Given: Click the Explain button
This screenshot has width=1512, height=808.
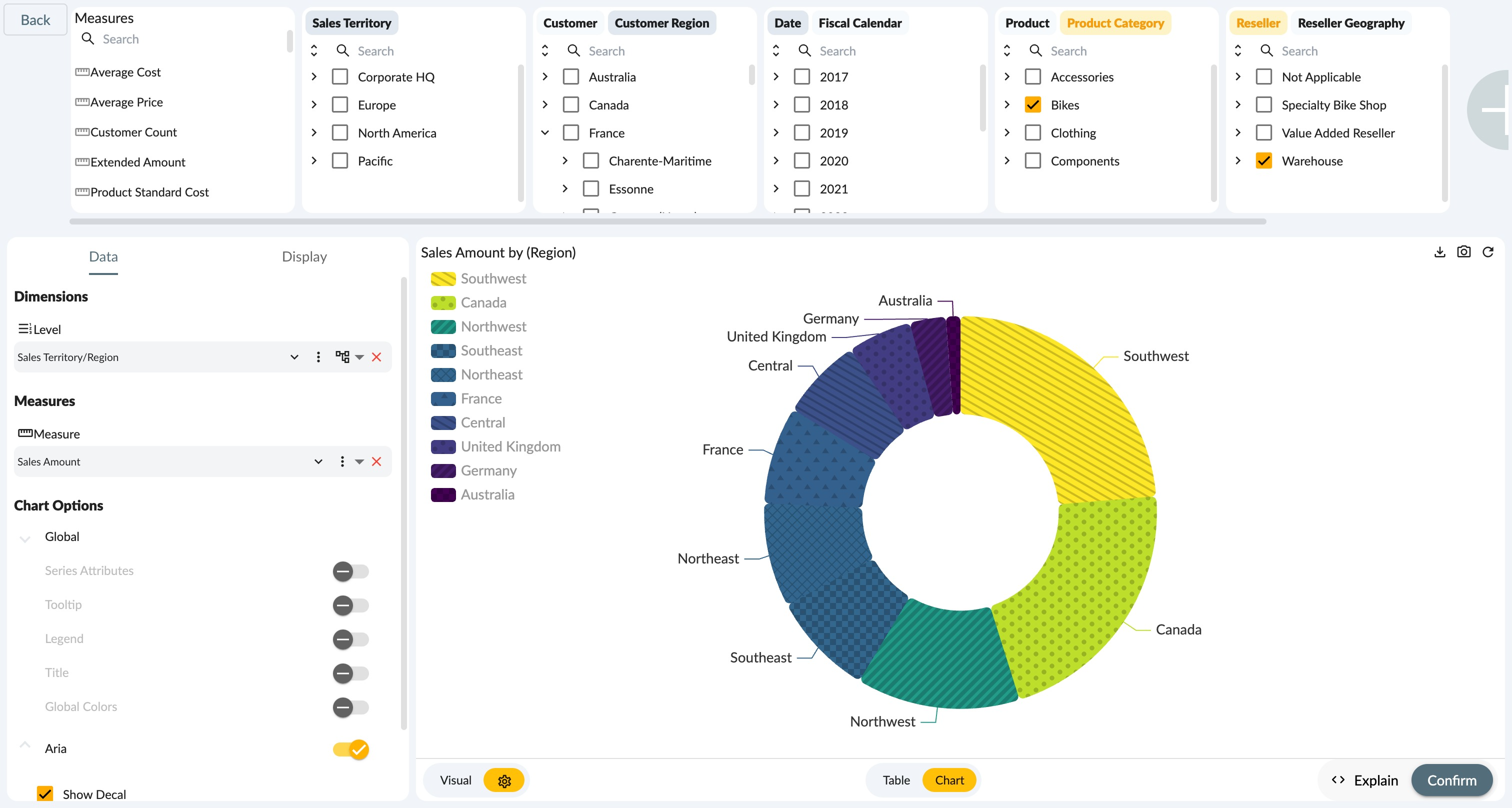Looking at the screenshot, I should coord(1365,780).
